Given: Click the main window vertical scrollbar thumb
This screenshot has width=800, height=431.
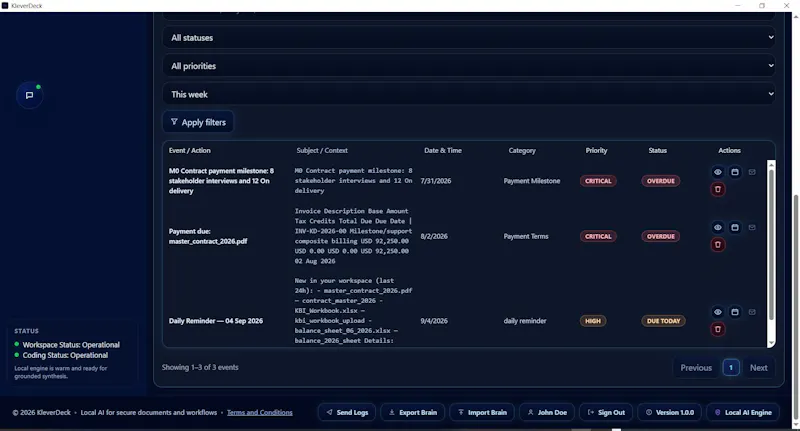Looking at the screenshot, I should coord(795,306).
